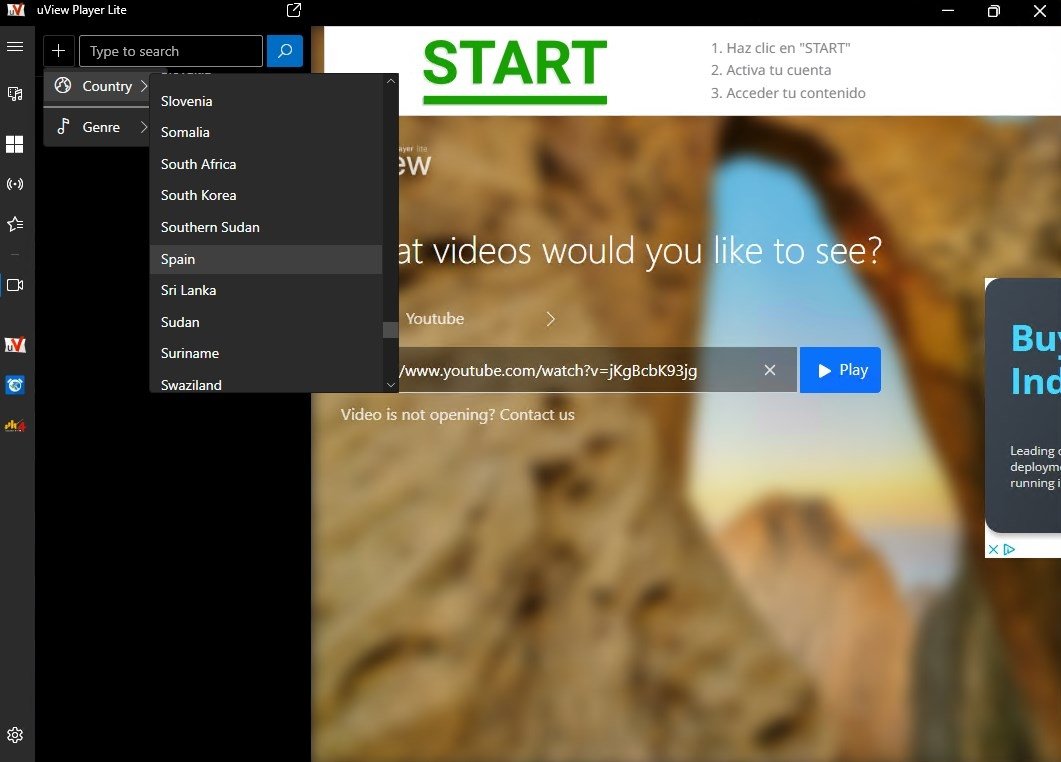Click scroll down arrow of country list
Viewport: 1061px width, 762px height.
(390, 385)
